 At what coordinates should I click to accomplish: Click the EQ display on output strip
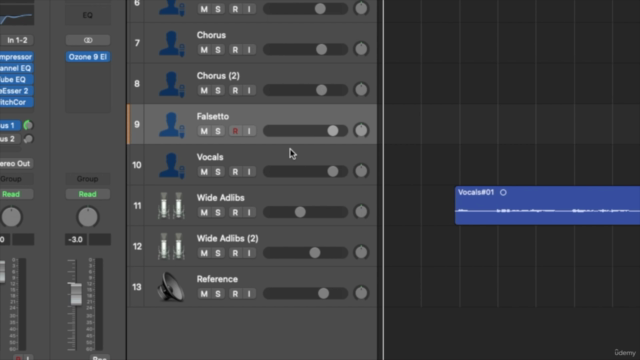pyautogui.click(x=88, y=15)
